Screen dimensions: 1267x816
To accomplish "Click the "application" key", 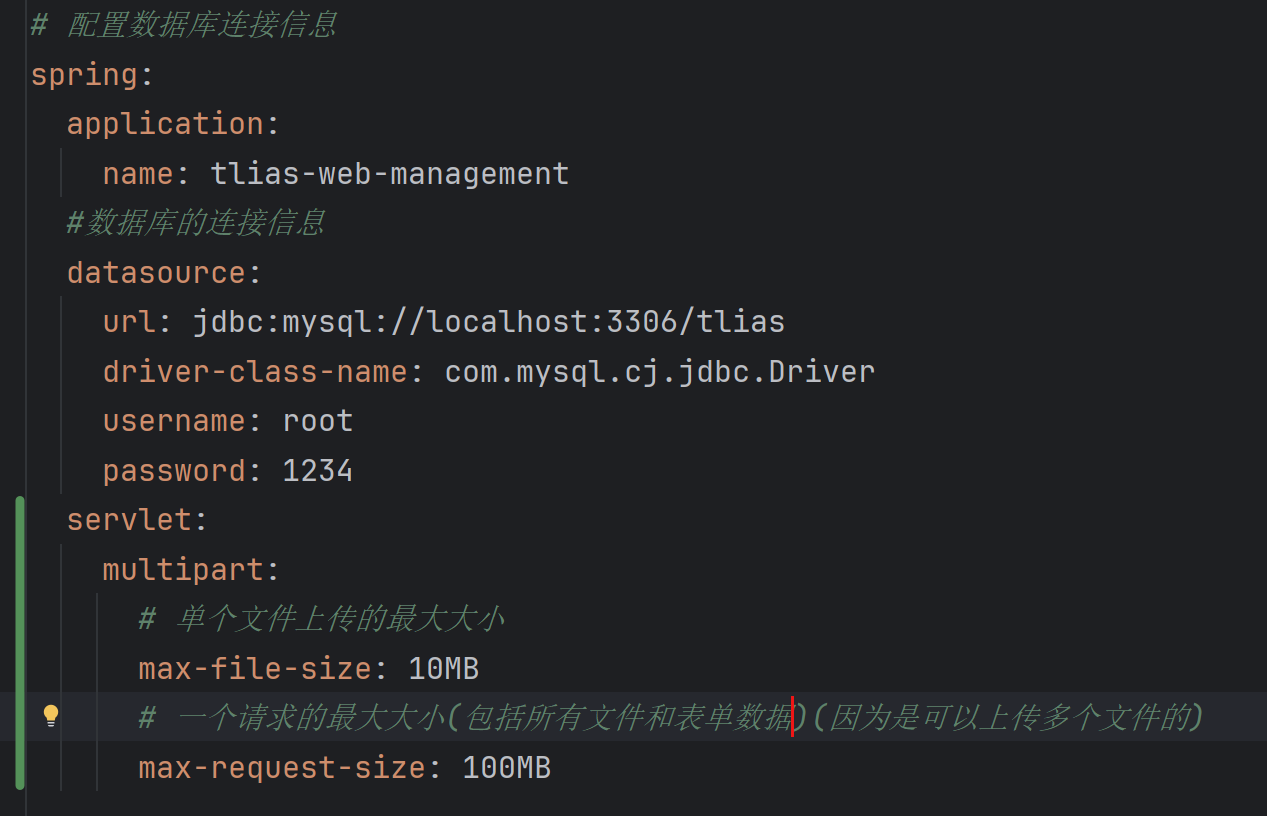I will (x=165, y=124).
